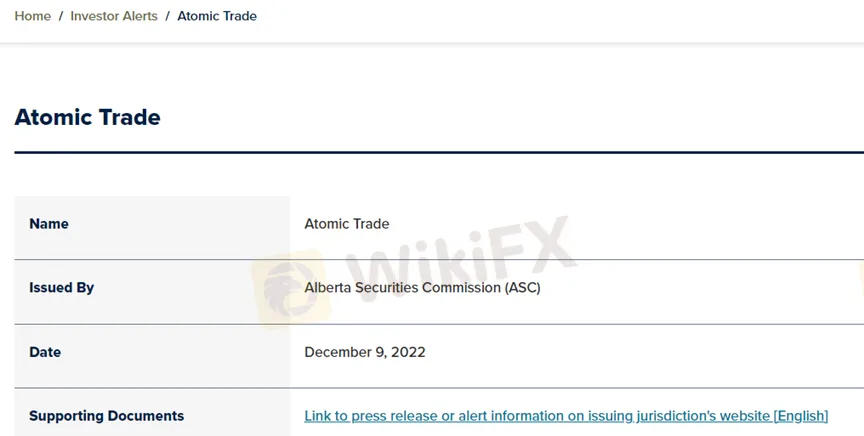This screenshot has height=436, width=864.
Task: Click the [English] tag in the documents link
Action: 800,416
